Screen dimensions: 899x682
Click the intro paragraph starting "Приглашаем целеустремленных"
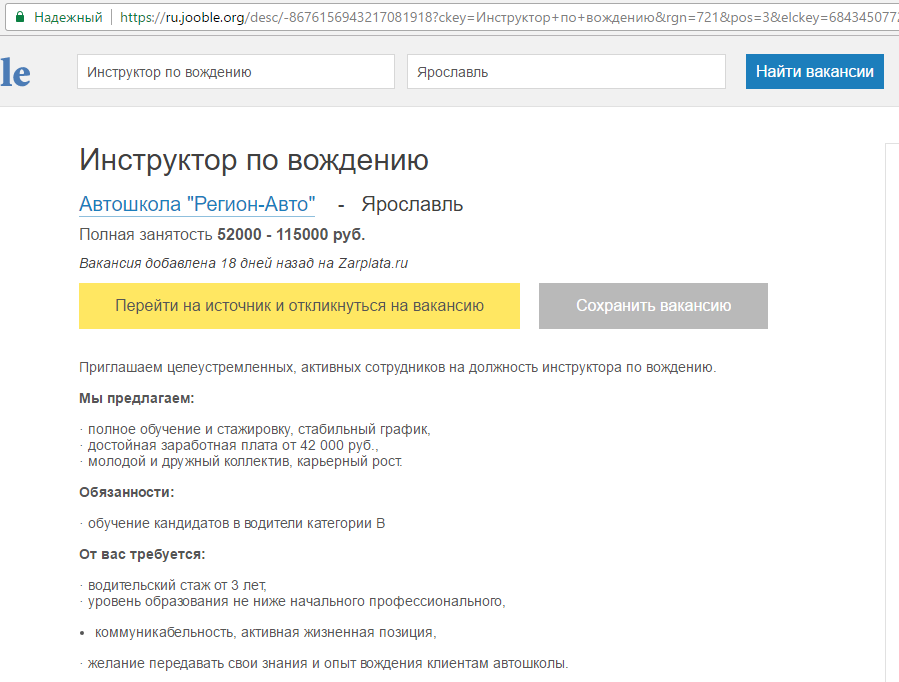tap(397, 367)
